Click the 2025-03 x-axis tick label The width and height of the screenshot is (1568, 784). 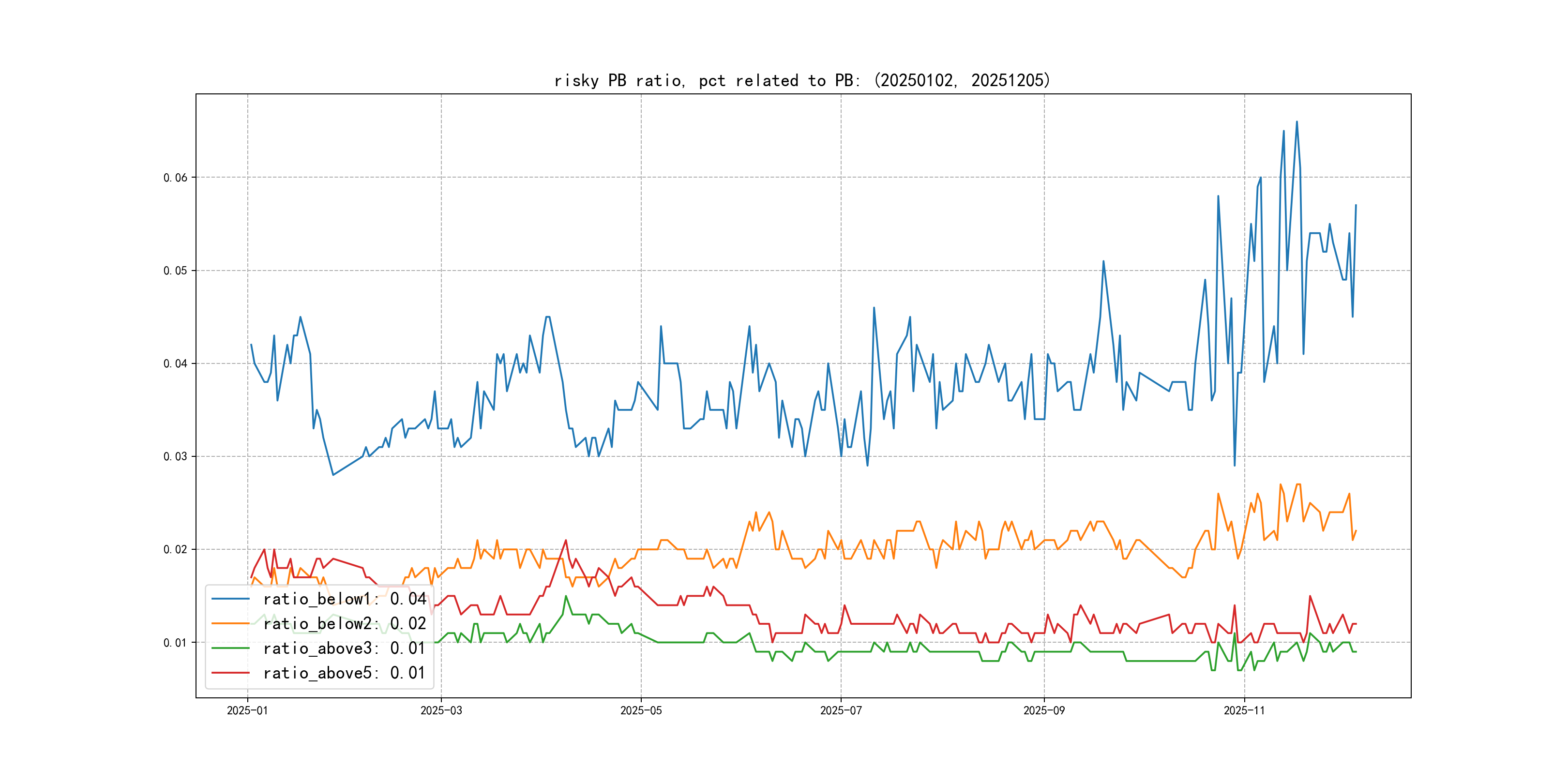(441, 710)
